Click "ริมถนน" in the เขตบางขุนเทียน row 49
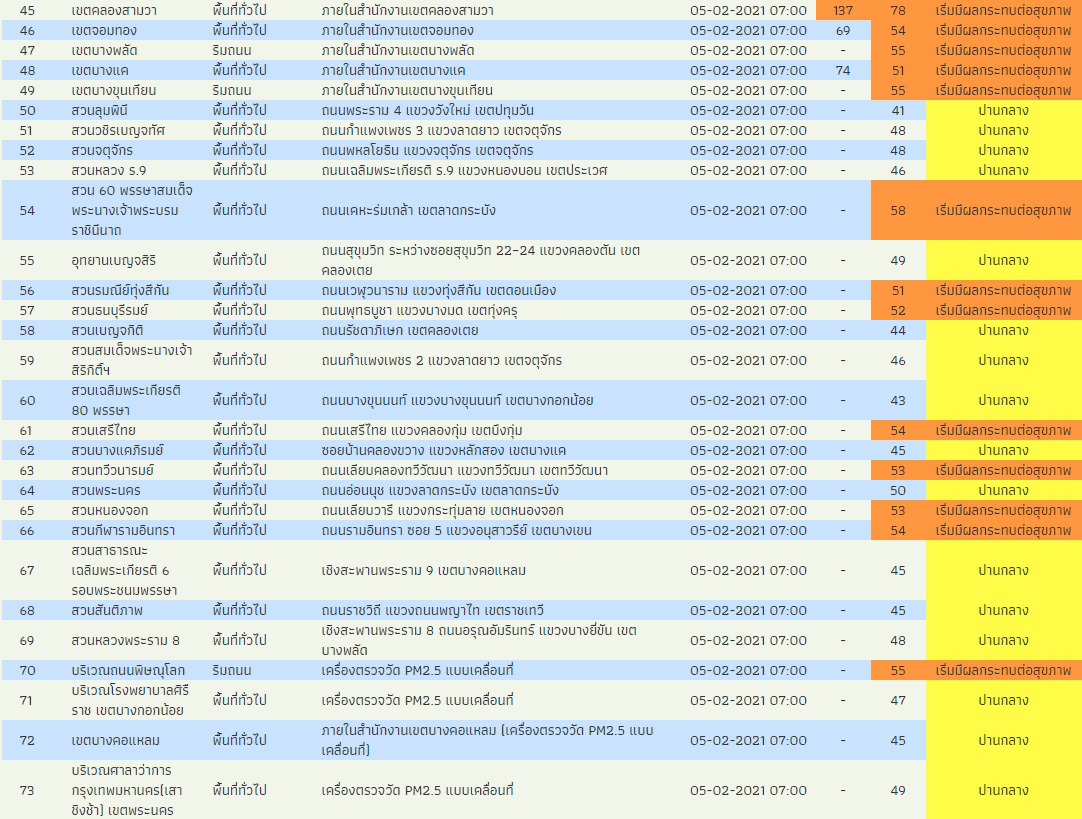Screen dimensions: 1082x819 [x=232, y=90]
